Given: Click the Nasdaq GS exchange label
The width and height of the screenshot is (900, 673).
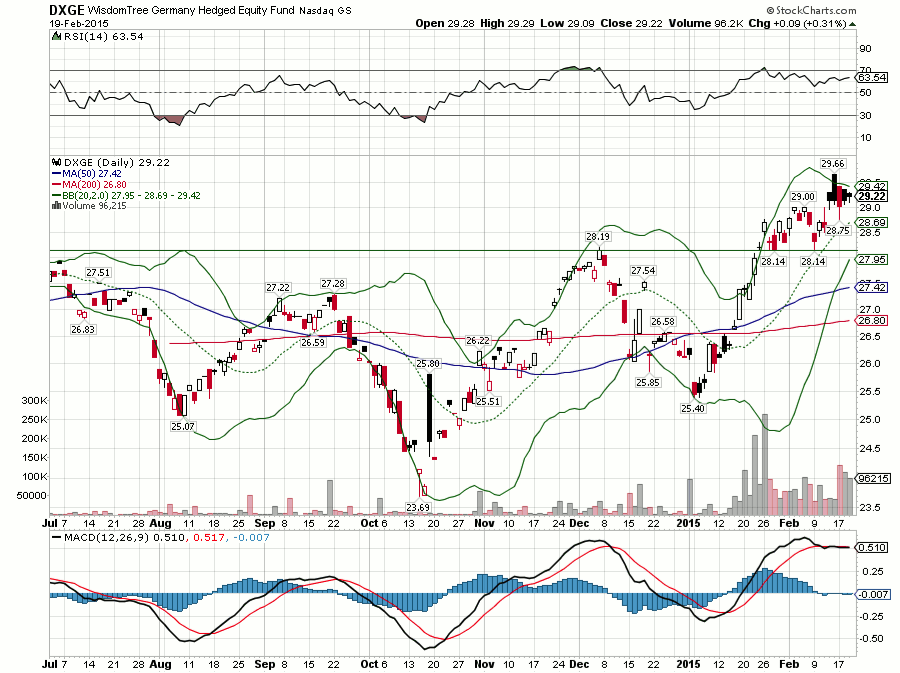Looking at the screenshot, I should [x=325, y=10].
